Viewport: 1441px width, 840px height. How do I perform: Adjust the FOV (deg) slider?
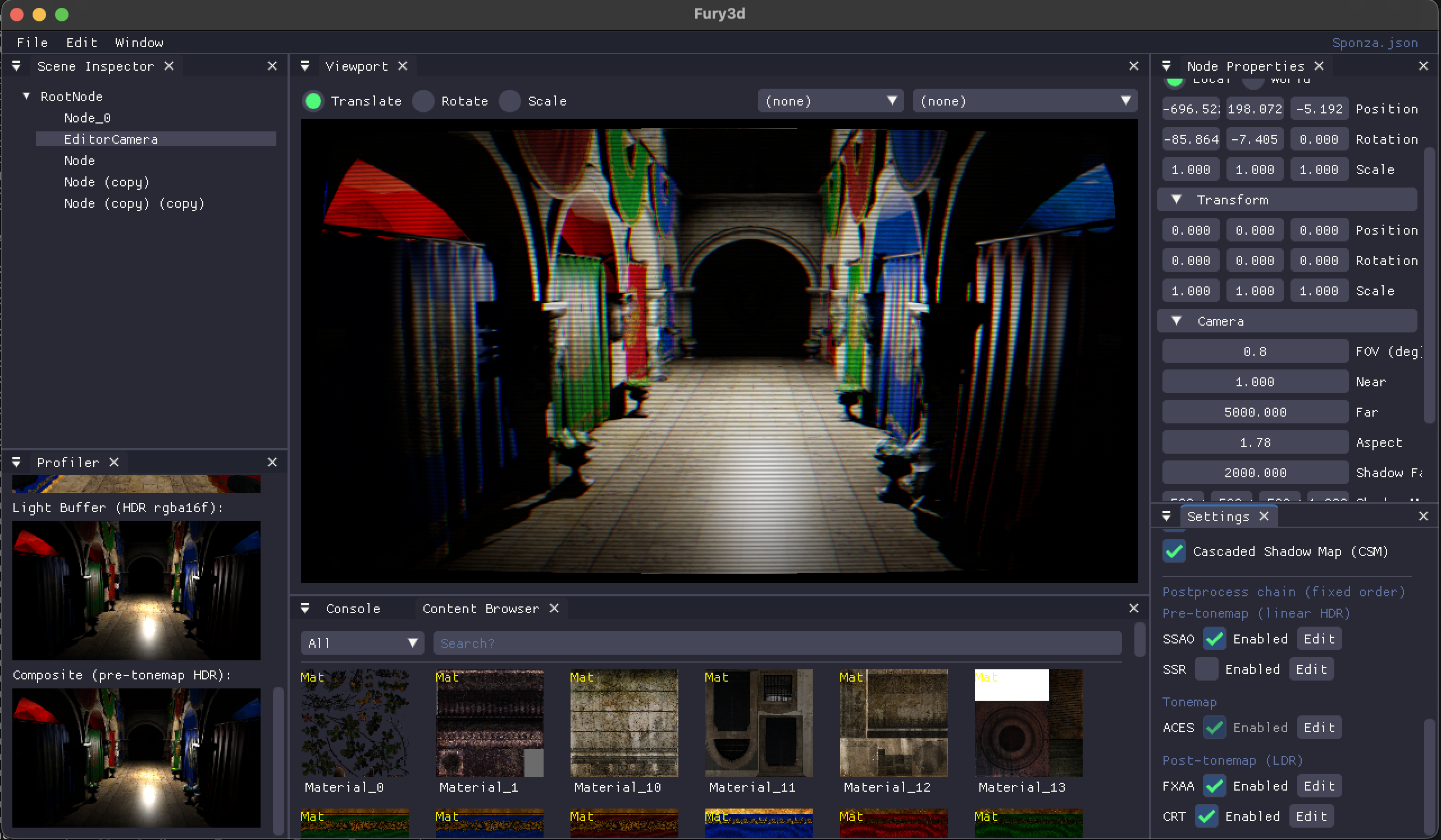point(1256,351)
